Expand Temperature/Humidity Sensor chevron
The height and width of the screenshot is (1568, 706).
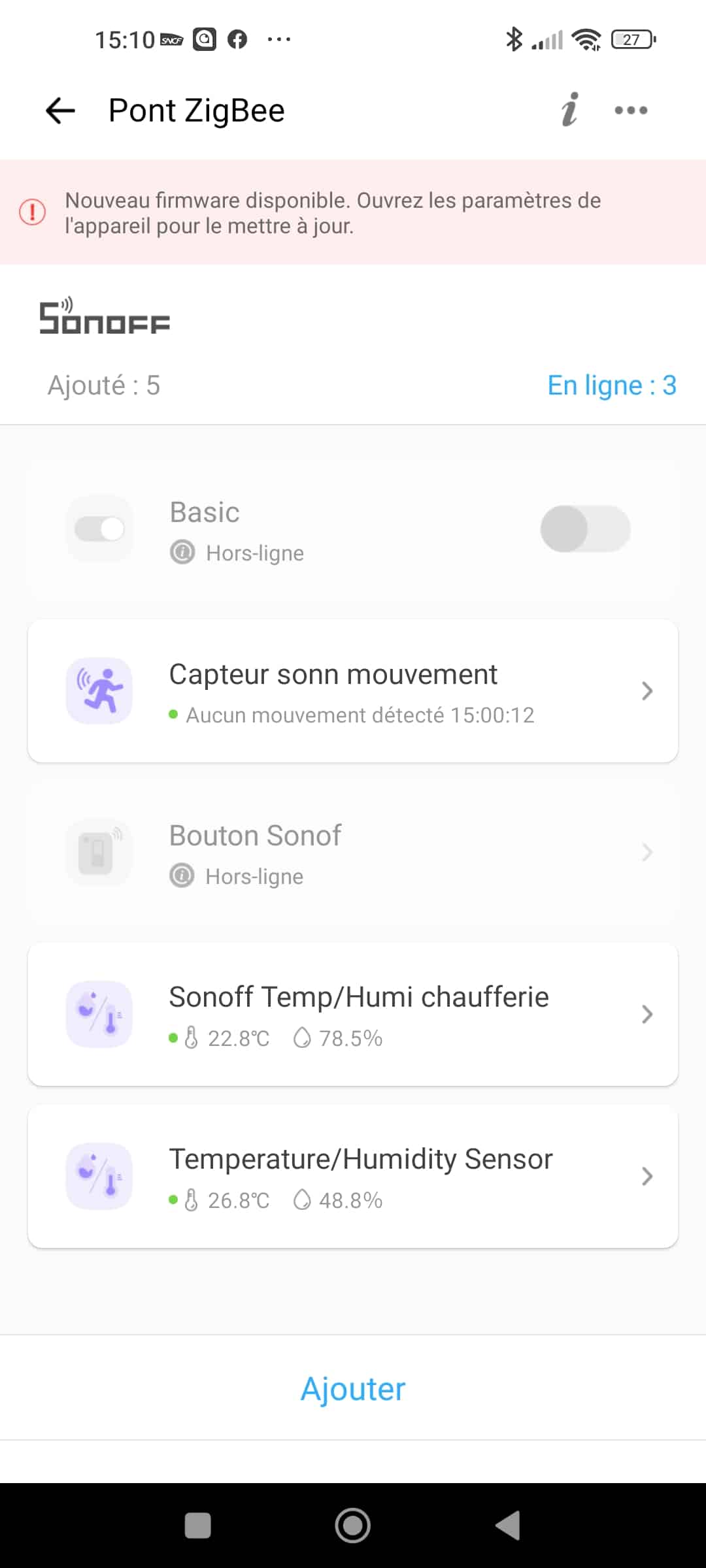point(647,1176)
